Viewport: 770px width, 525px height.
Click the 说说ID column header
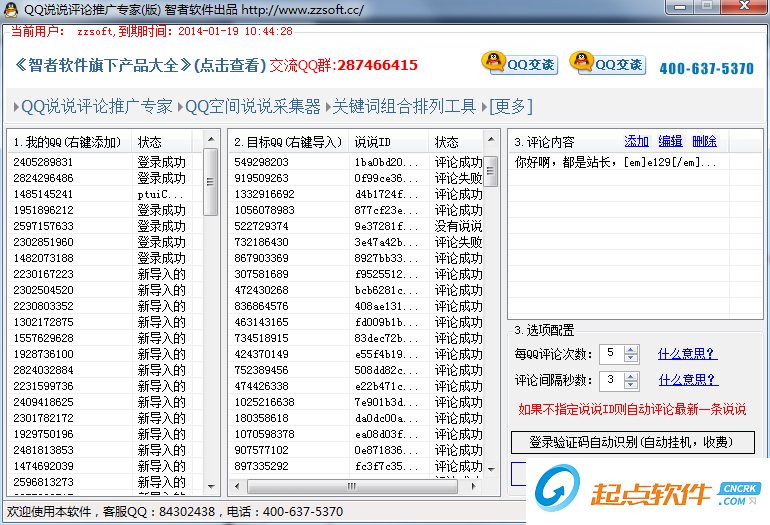[x=388, y=142]
